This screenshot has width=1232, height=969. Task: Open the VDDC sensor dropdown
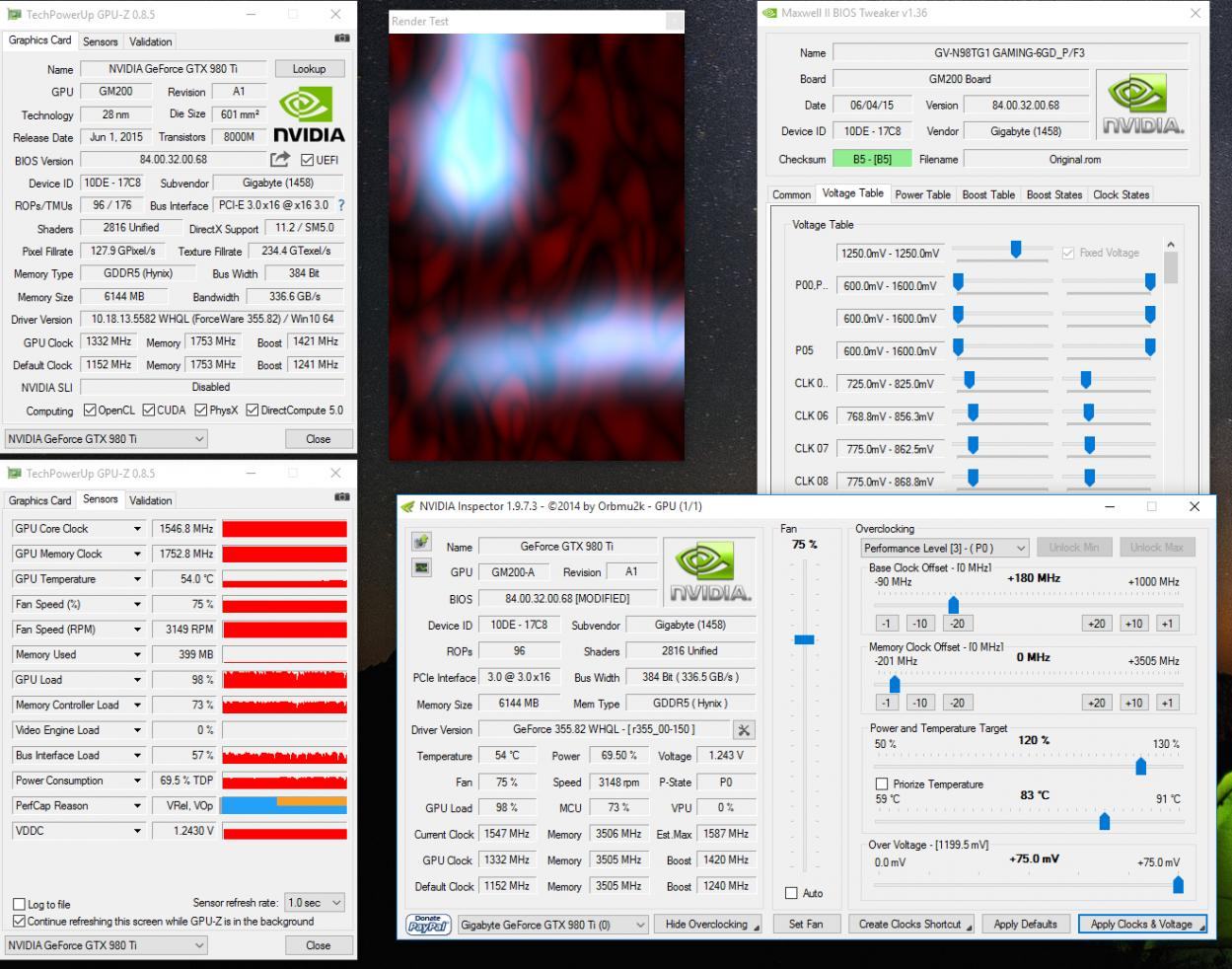tap(138, 831)
